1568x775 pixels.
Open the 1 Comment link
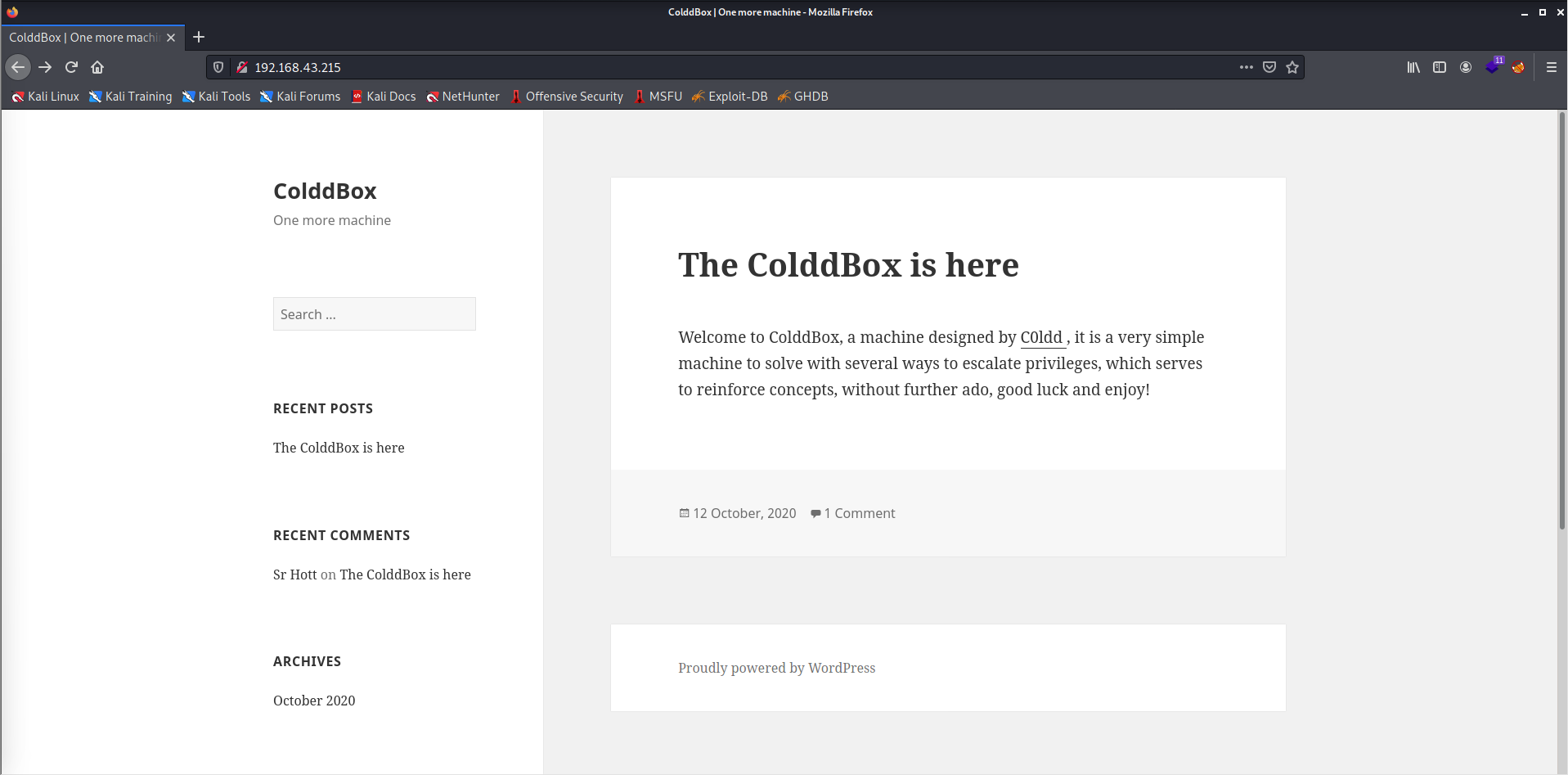coord(859,513)
